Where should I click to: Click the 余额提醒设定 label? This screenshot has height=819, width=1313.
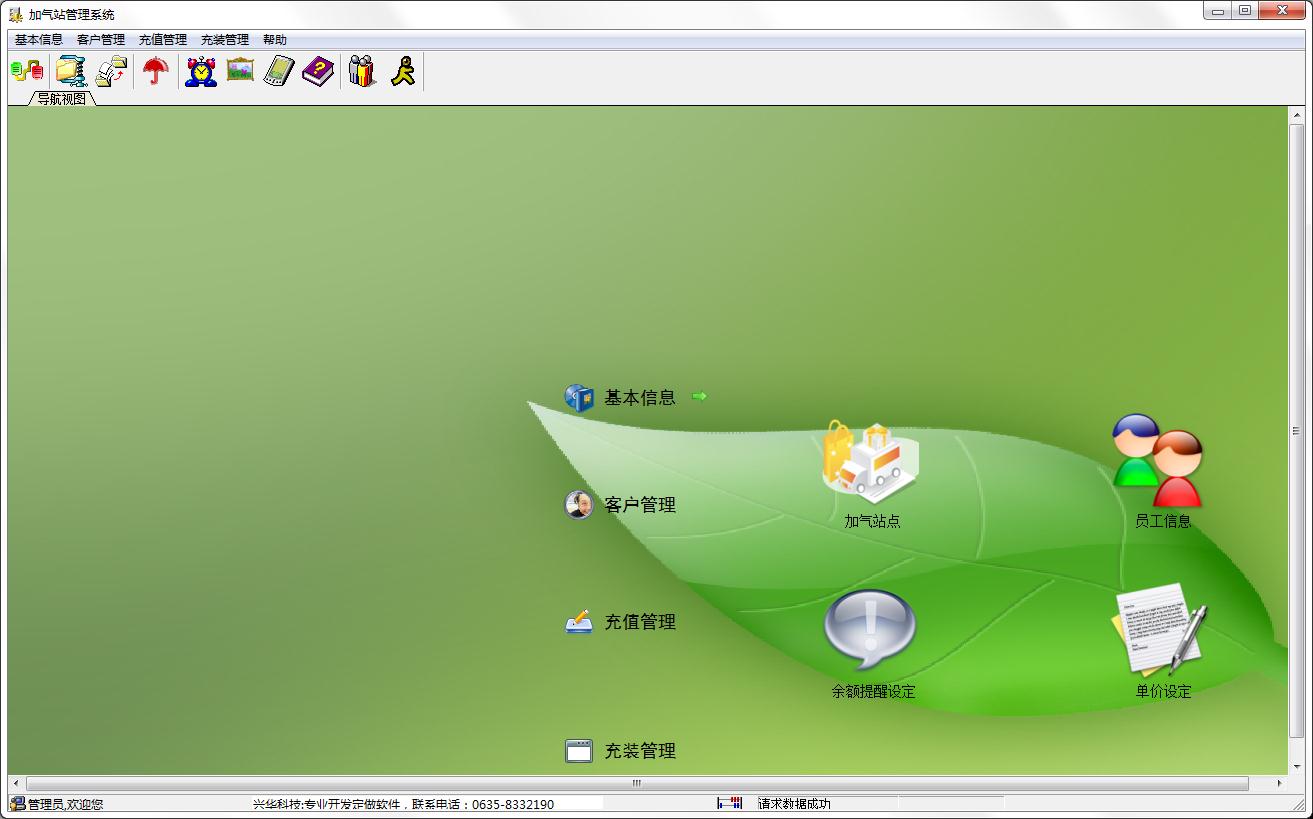873,691
